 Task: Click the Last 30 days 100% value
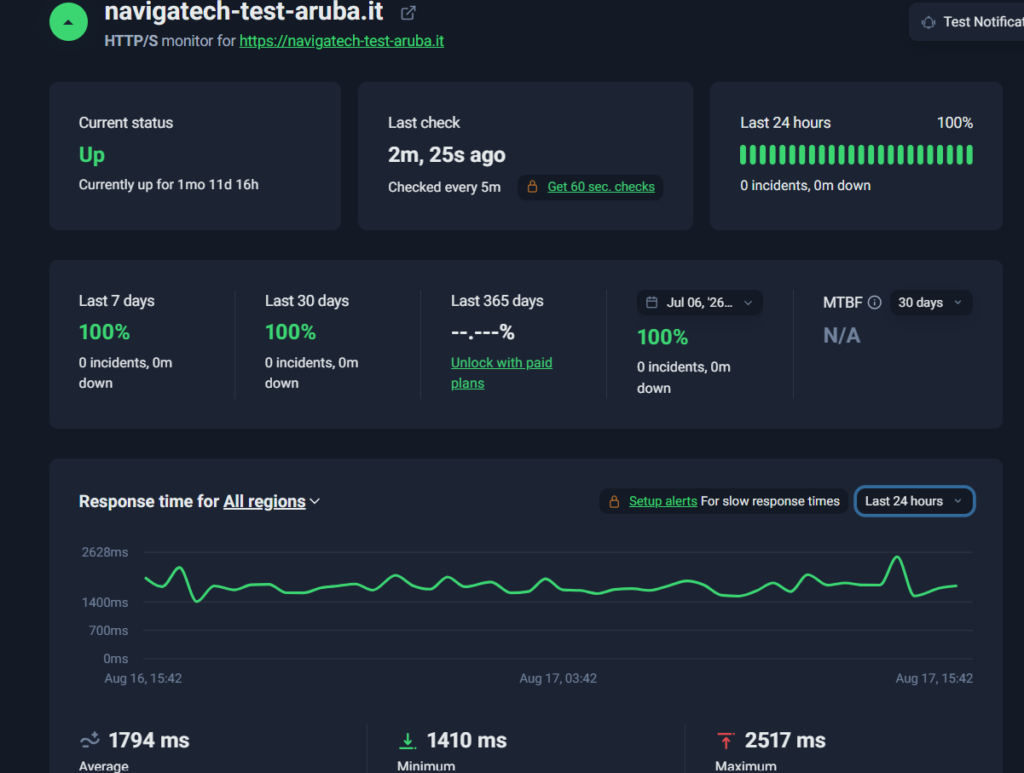coord(291,332)
